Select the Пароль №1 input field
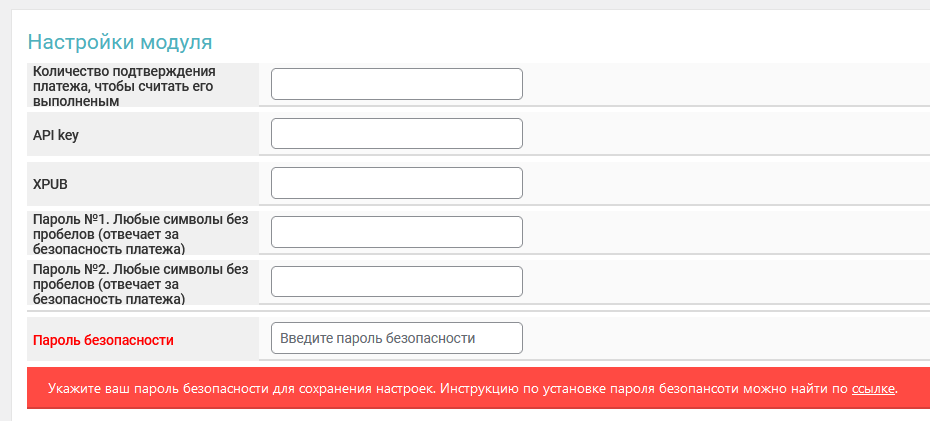Image resolution: width=930 pixels, height=421 pixels. click(x=397, y=232)
